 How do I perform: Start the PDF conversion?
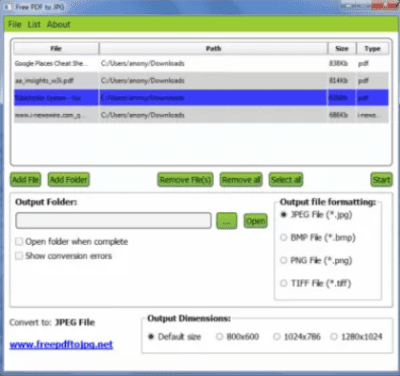(381, 180)
